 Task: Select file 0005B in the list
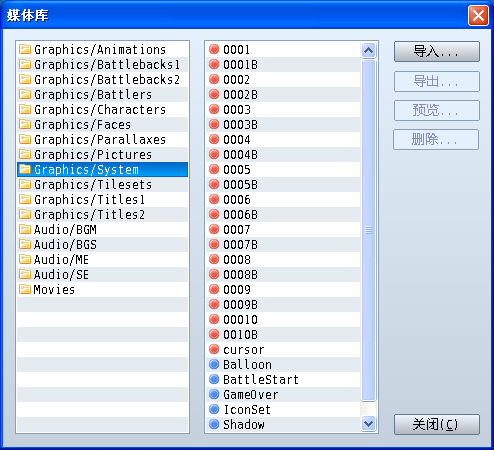click(283, 184)
